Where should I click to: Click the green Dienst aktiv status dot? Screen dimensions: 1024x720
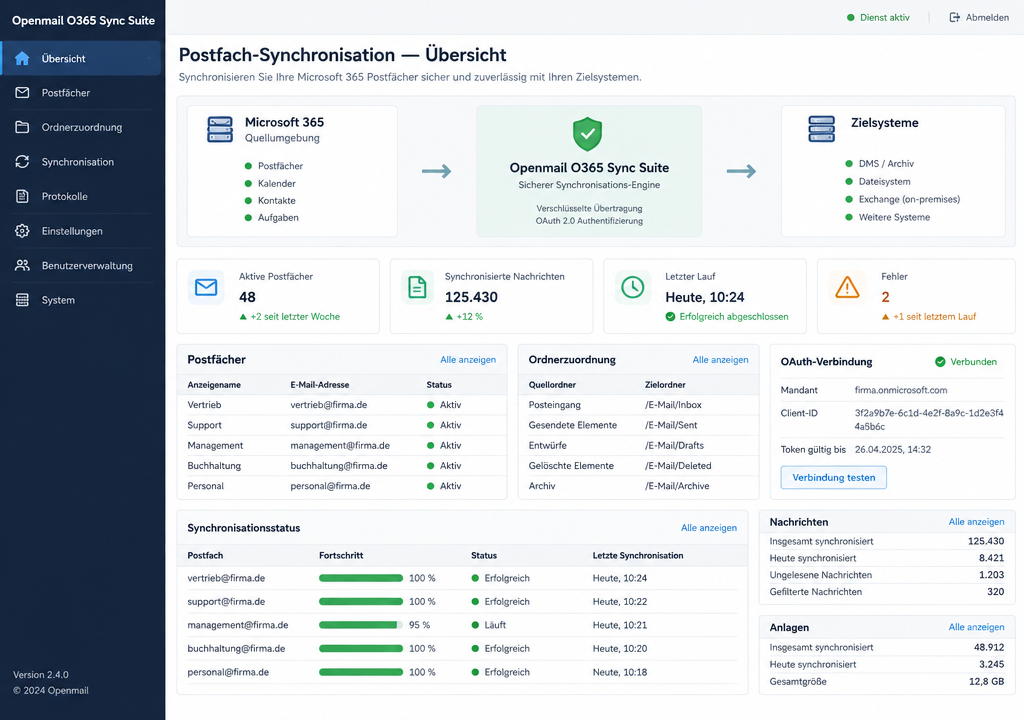tap(850, 18)
